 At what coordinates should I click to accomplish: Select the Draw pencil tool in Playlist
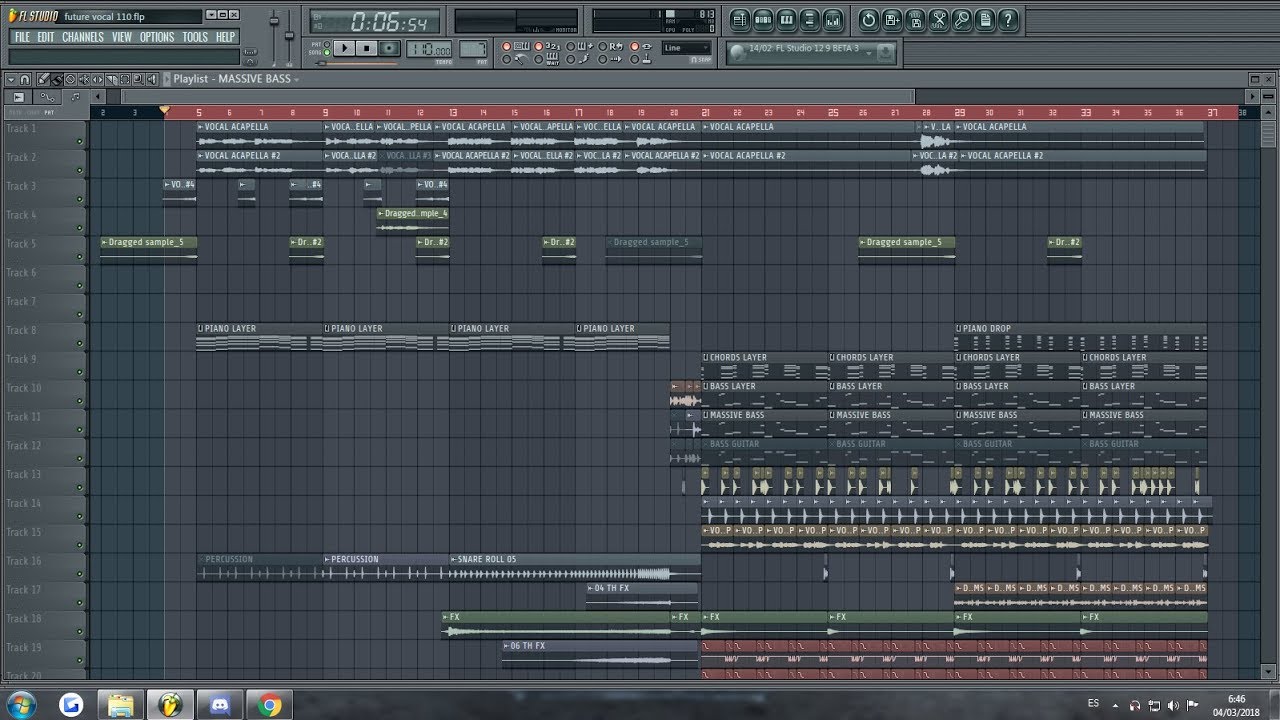43,79
